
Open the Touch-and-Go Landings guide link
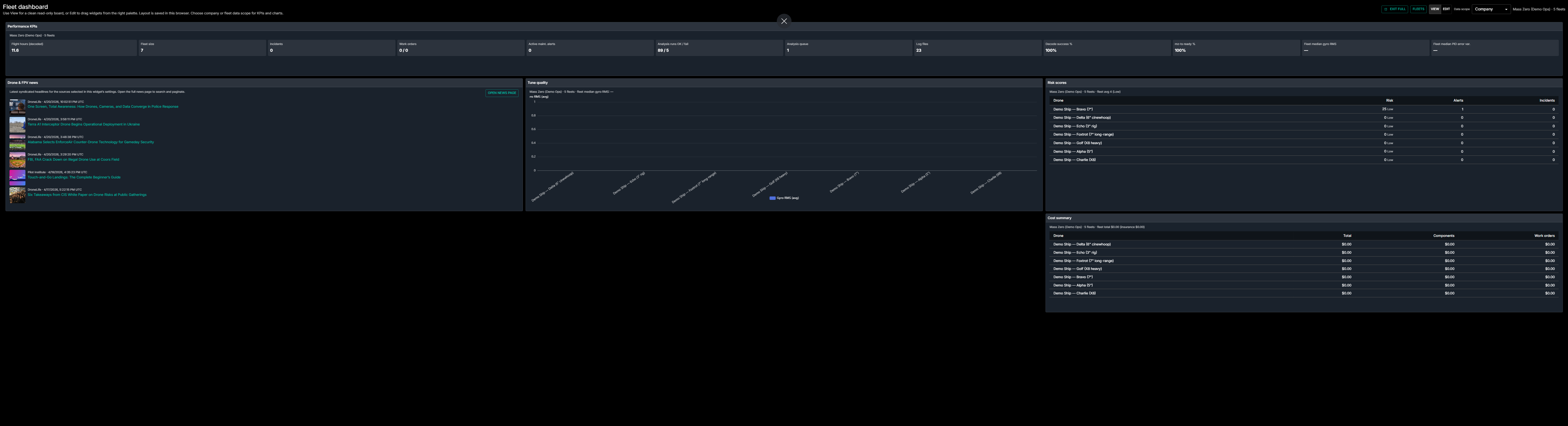(74, 177)
